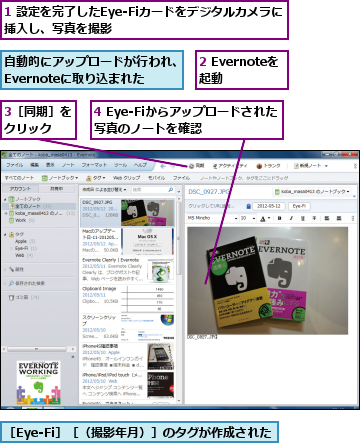
Task: Click the second ファイル filter button
Action: click(x=181, y=178)
